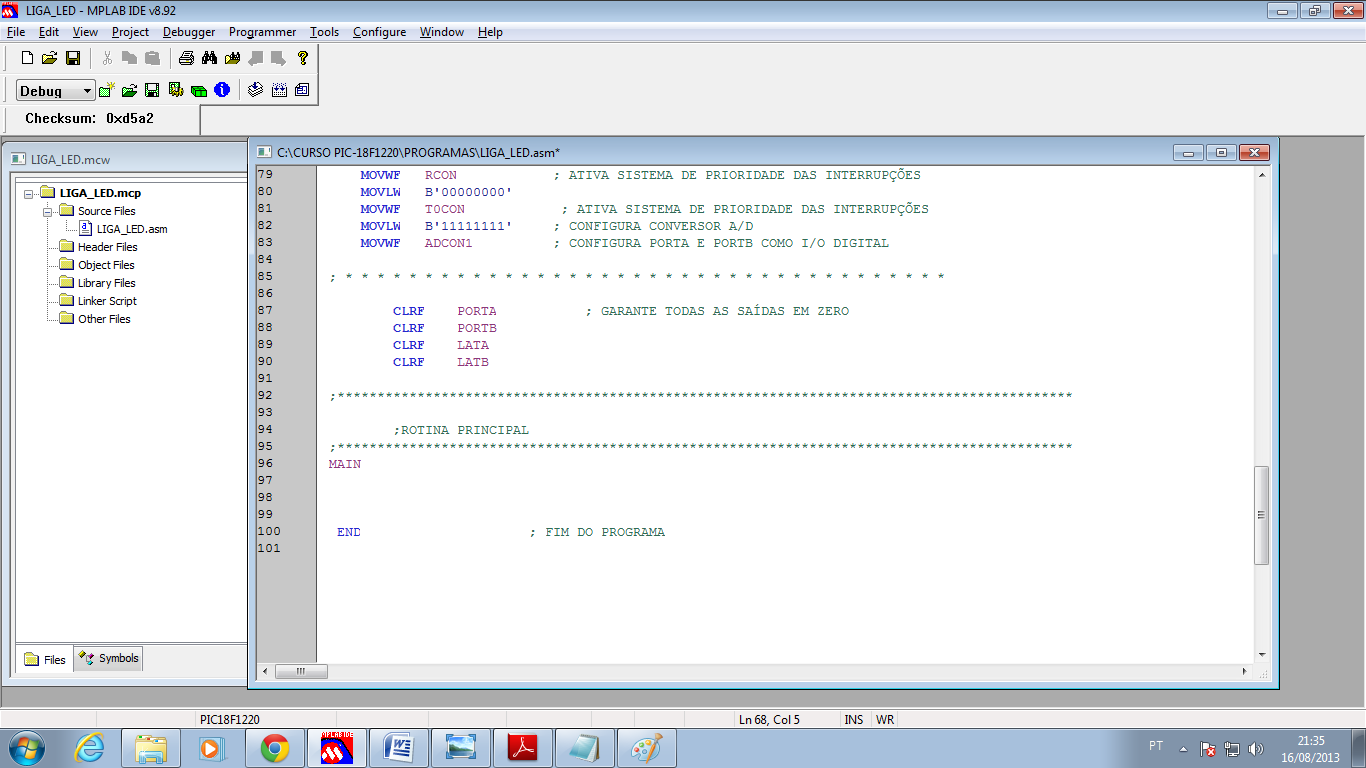The height and width of the screenshot is (768, 1366).
Task: Open the Window menu
Action: tap(441, 32)
